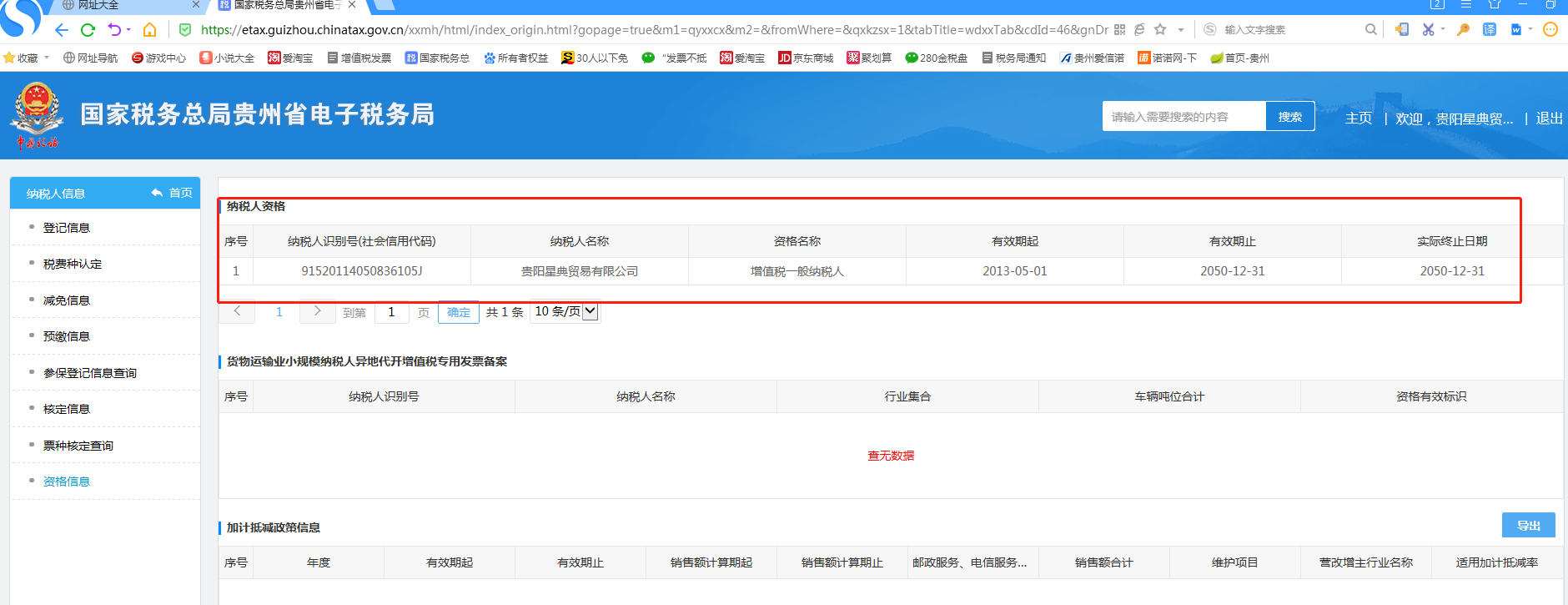Click the 请输入需要搜索的内容 search field
The image size is (1568, 605).
click(1184, 117)
